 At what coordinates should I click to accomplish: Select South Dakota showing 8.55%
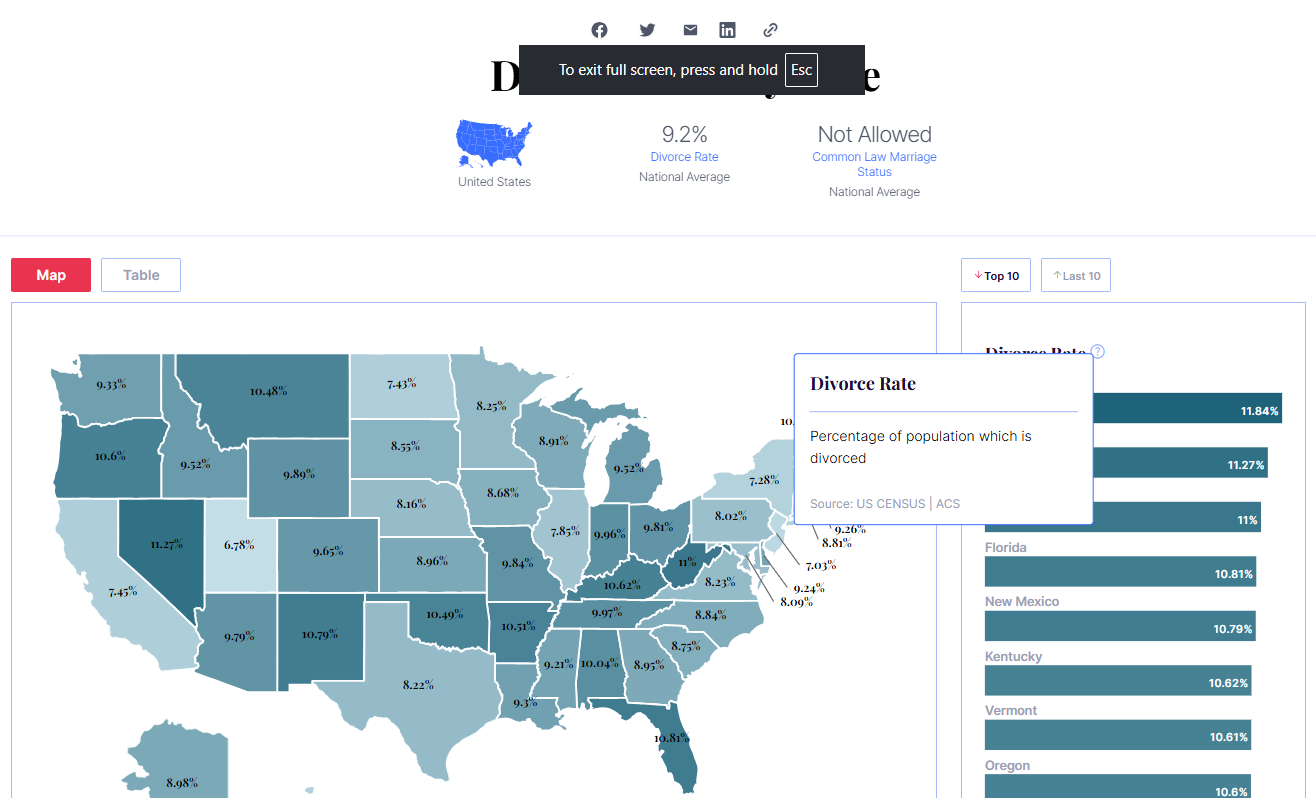[x=405, y=446]
